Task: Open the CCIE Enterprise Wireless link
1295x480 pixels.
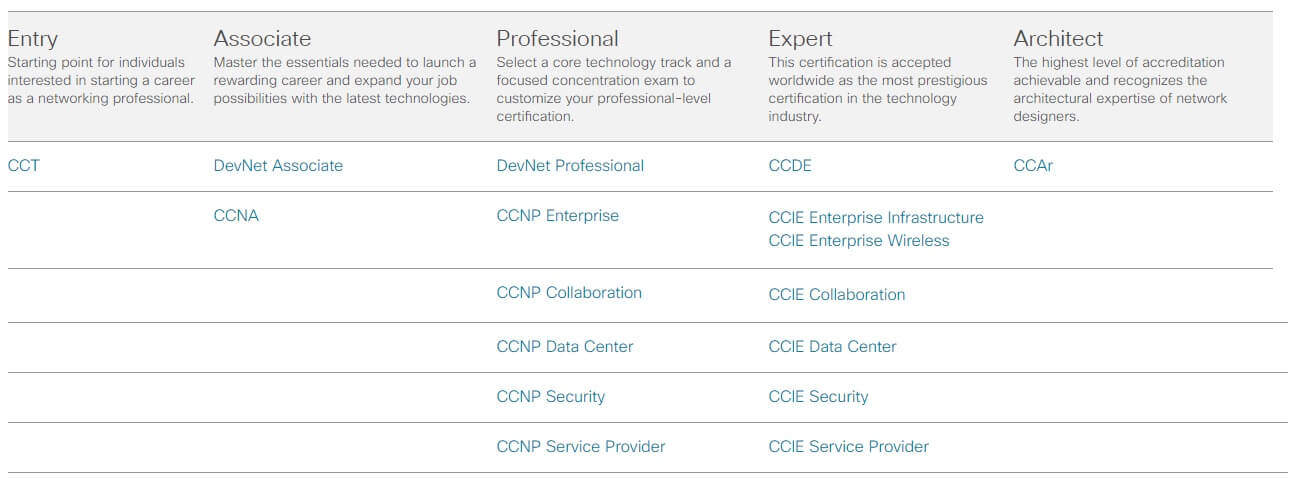Action: coord(859,241)
